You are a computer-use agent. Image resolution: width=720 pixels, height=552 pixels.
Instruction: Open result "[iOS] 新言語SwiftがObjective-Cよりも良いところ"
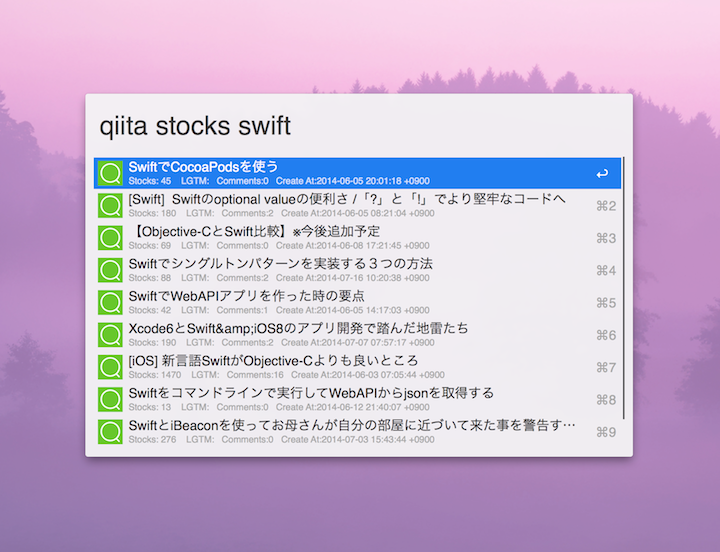[357, 367]
